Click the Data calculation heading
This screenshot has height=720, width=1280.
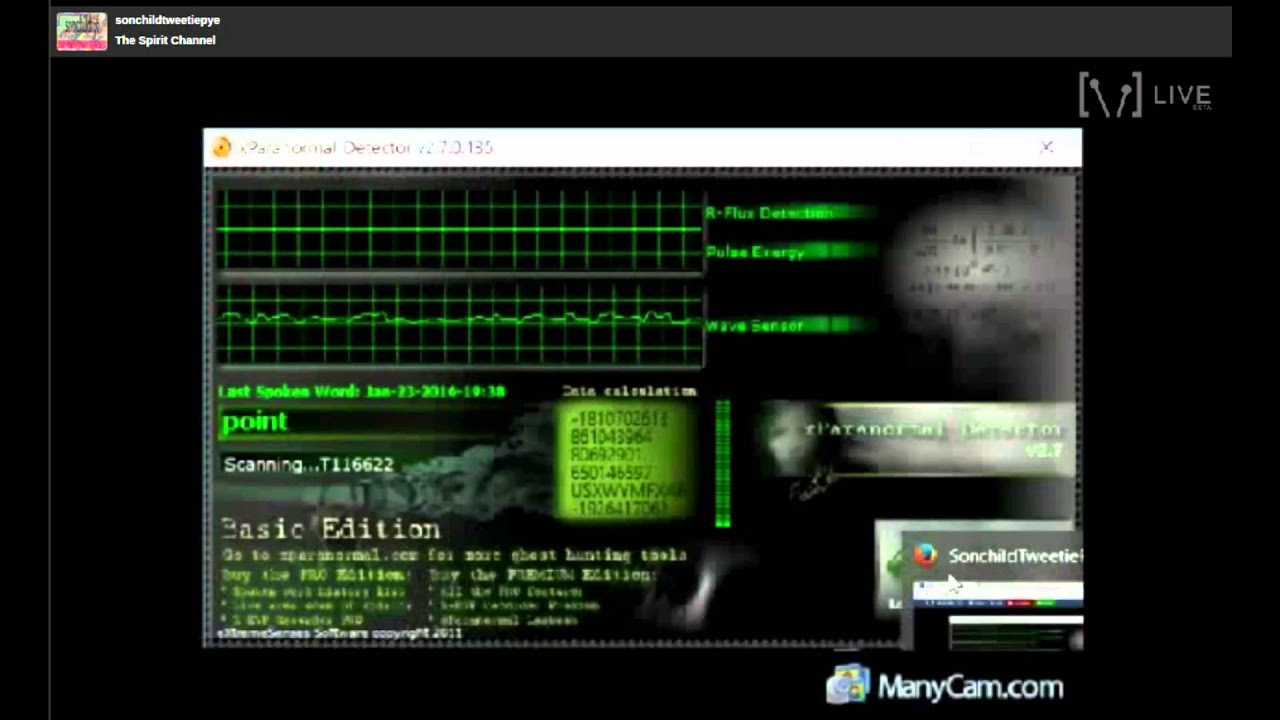point(629,391)
